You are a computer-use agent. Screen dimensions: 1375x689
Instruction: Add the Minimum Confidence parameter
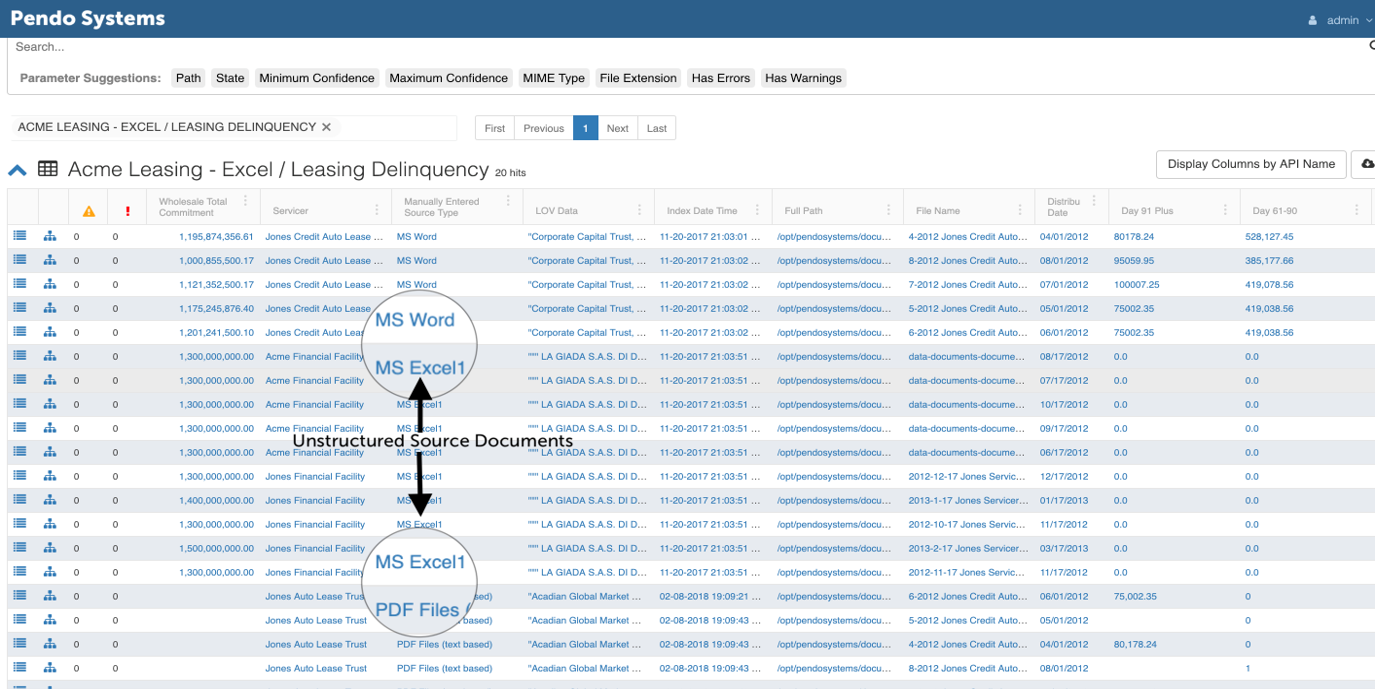(317, 78)
